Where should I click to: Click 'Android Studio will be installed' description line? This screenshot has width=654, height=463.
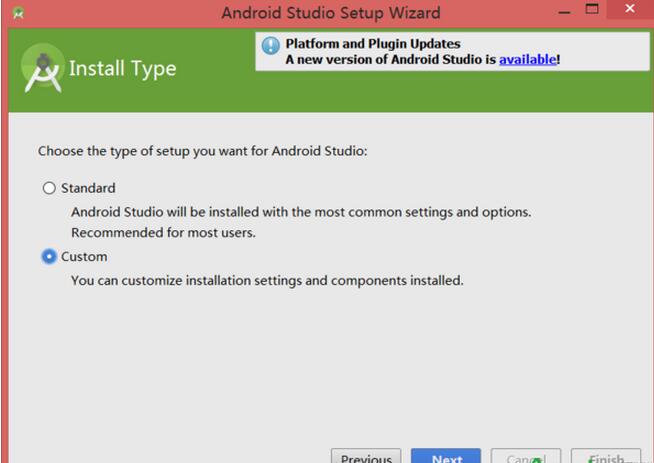tap(301, 212)
